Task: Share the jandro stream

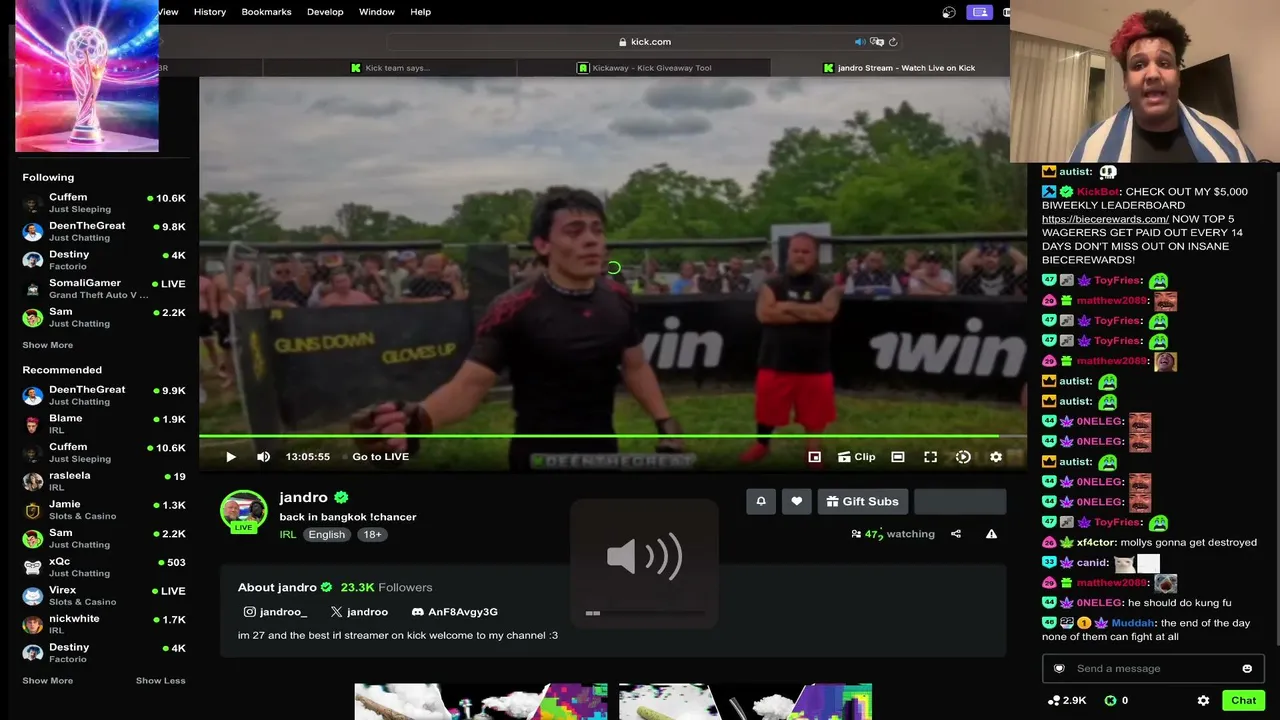Action: (x=956, y=534)
